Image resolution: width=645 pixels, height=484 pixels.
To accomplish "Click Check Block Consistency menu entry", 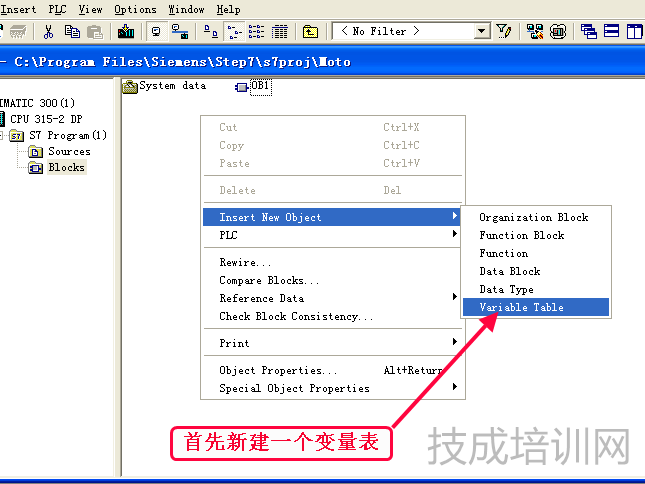I will 296,316.
